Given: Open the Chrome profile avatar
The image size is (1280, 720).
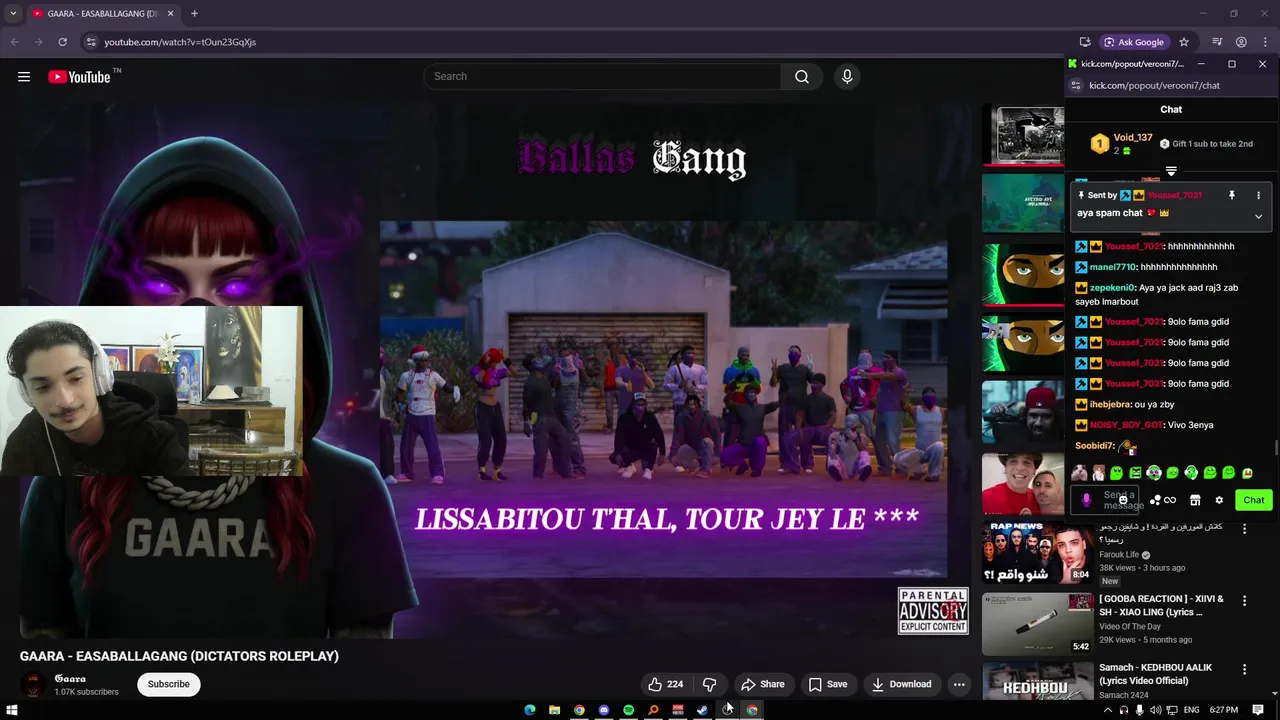Looking at the screenshot, I should pos(1241,42).
